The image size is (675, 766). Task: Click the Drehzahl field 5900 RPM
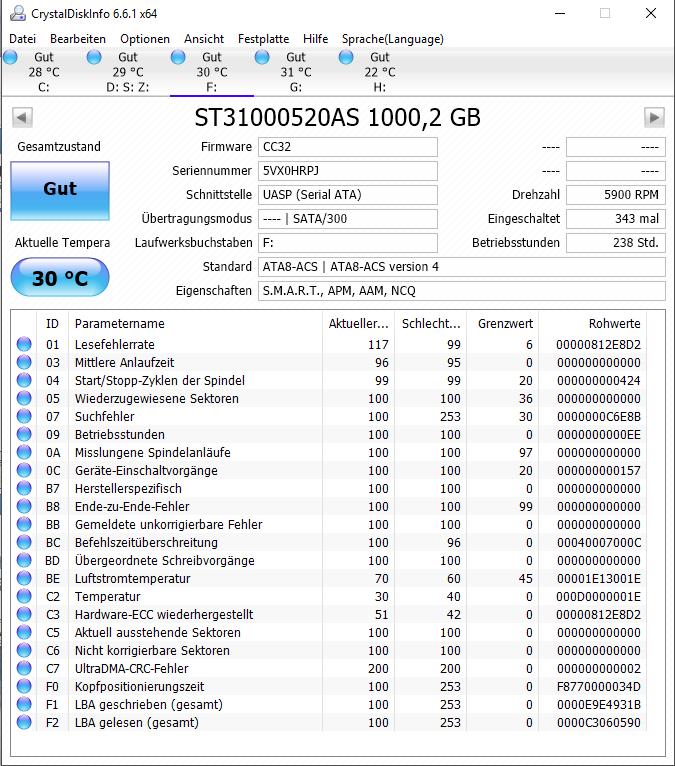[x=616, y=195]
